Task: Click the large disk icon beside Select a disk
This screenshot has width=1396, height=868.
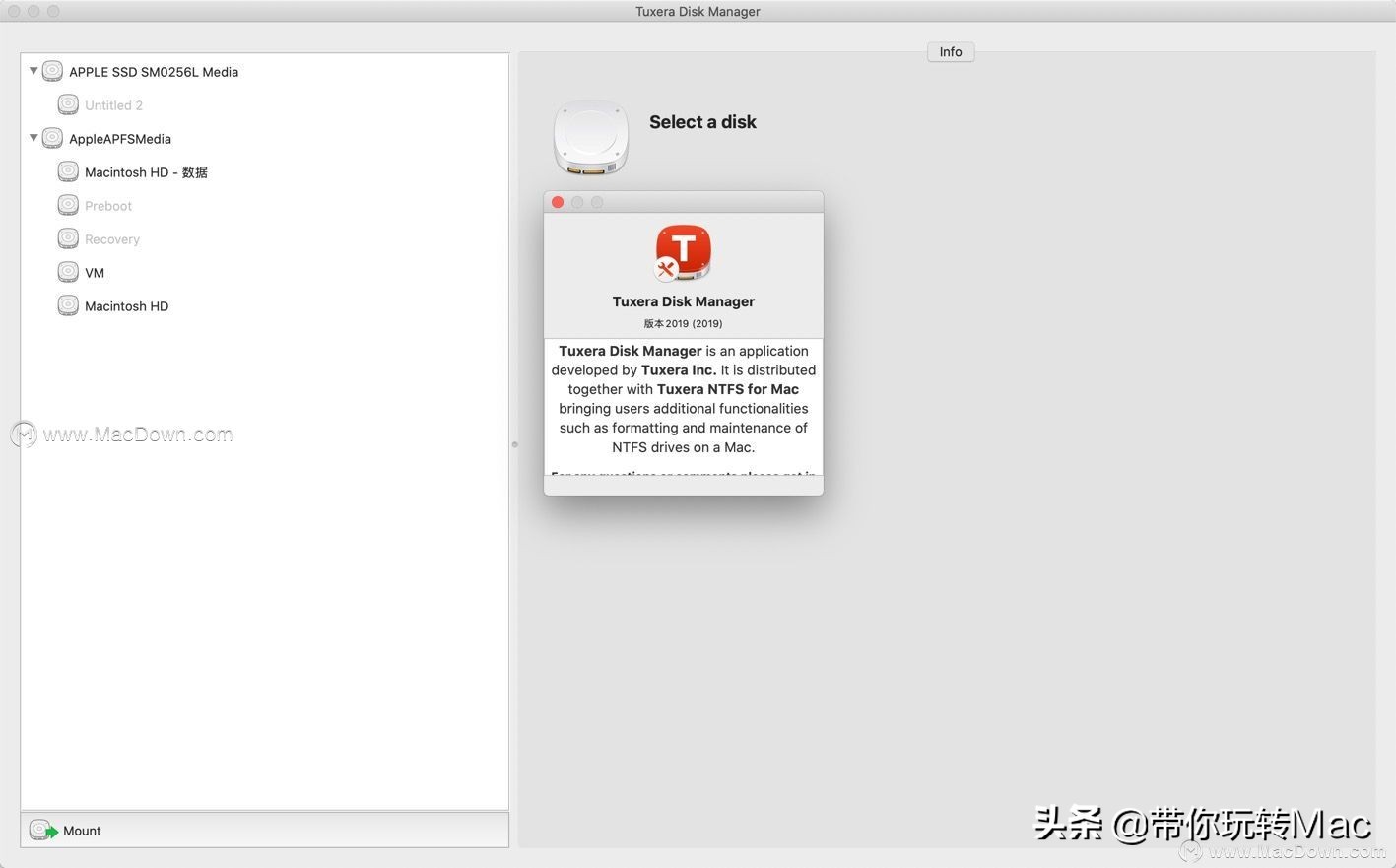Action: [591, 137]
